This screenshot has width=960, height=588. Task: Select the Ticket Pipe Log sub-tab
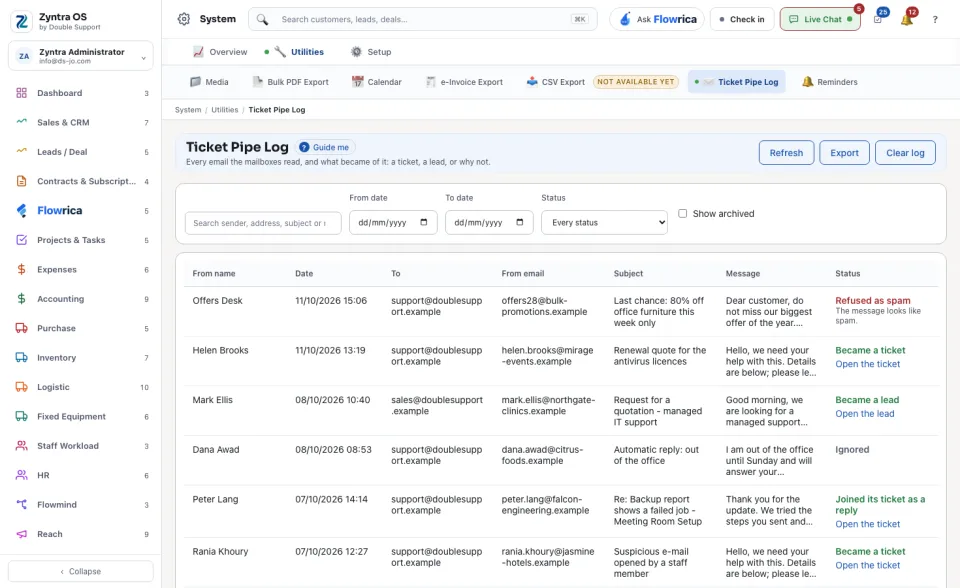737,82
